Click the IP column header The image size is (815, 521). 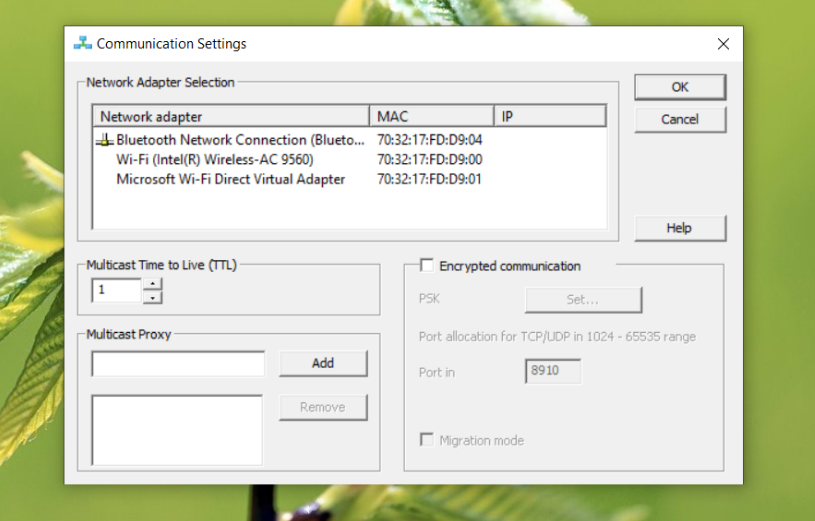[x=550, y=116]
